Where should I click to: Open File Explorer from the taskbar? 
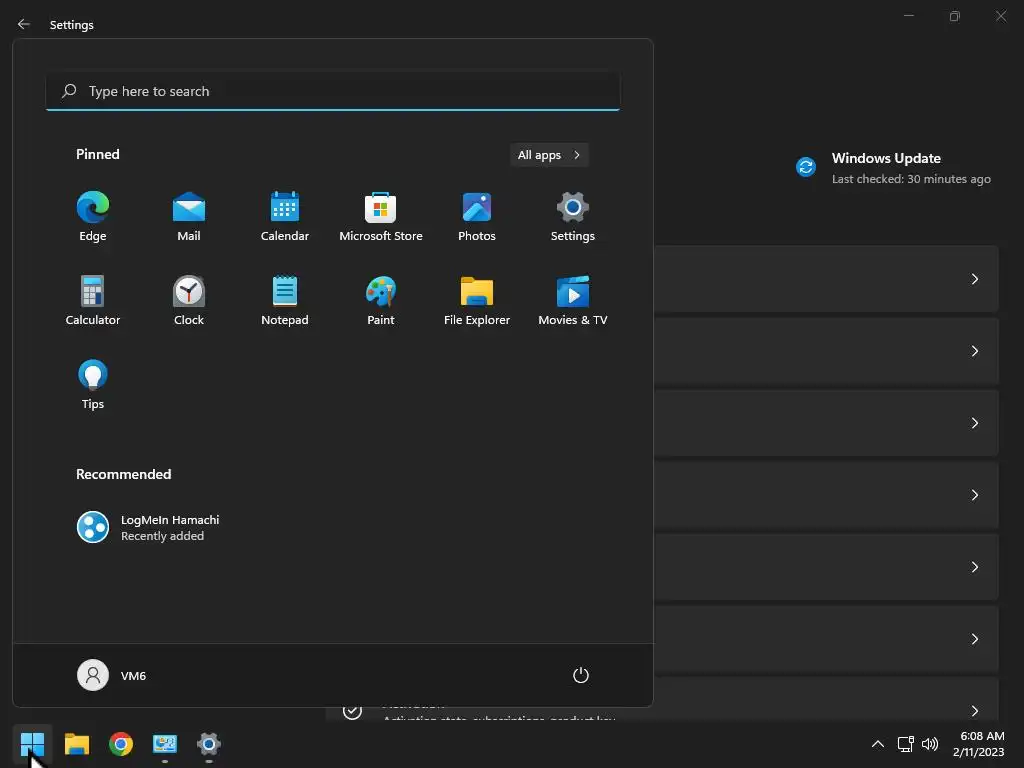76,744
